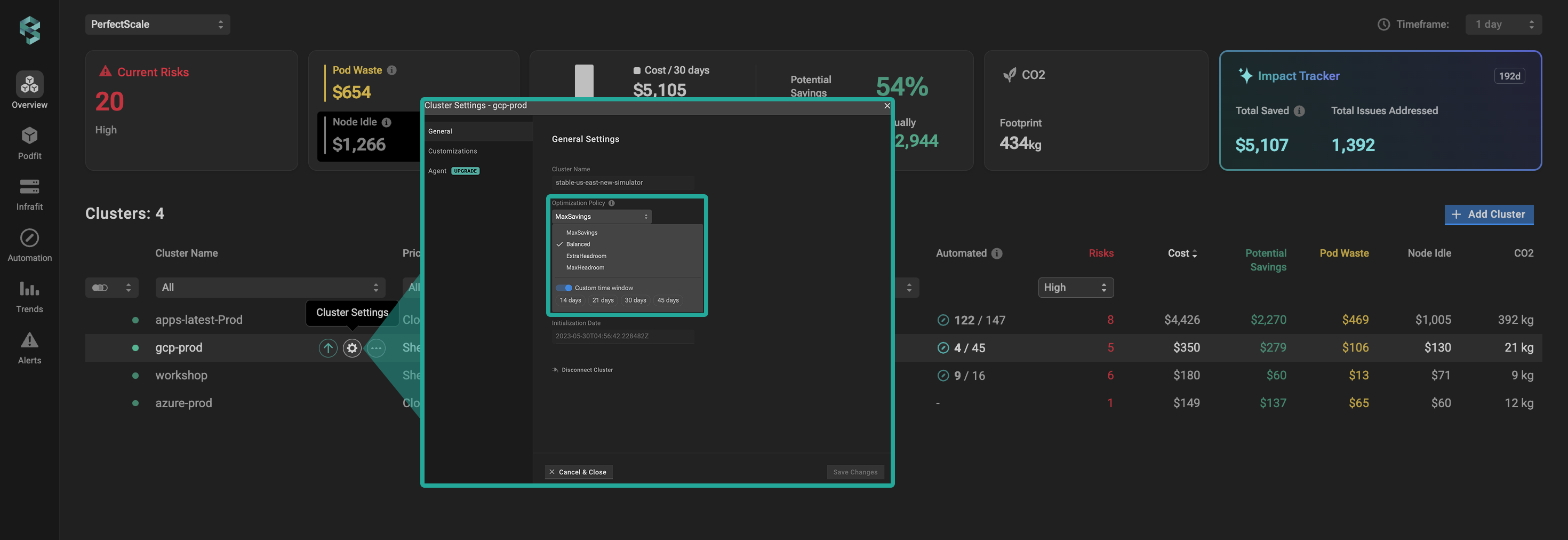1568x540 pixels.
Task: Open Alerts from the sidebar
Action: (29, 347)
